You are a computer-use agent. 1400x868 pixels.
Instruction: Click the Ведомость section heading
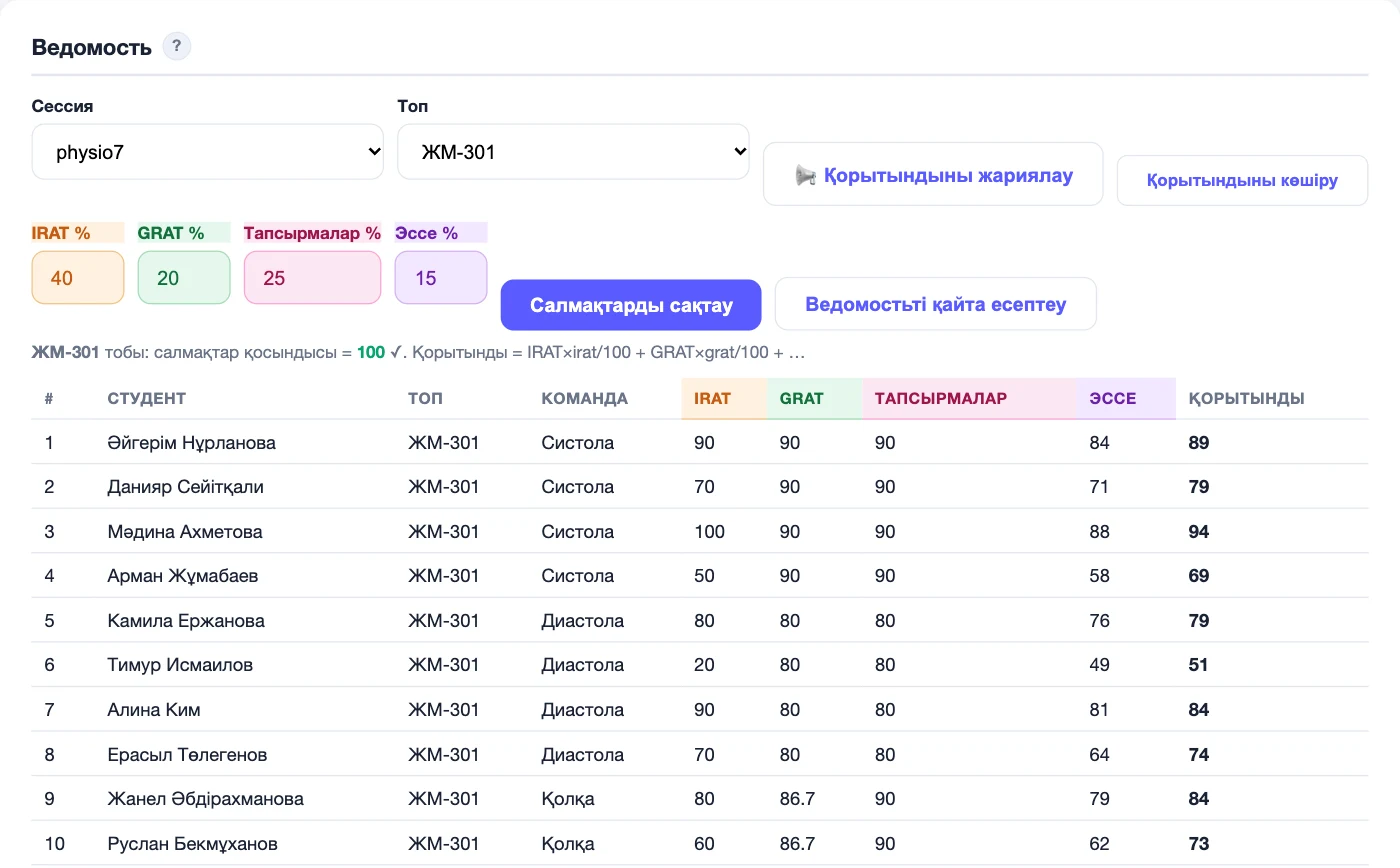(x=92, y=47)
